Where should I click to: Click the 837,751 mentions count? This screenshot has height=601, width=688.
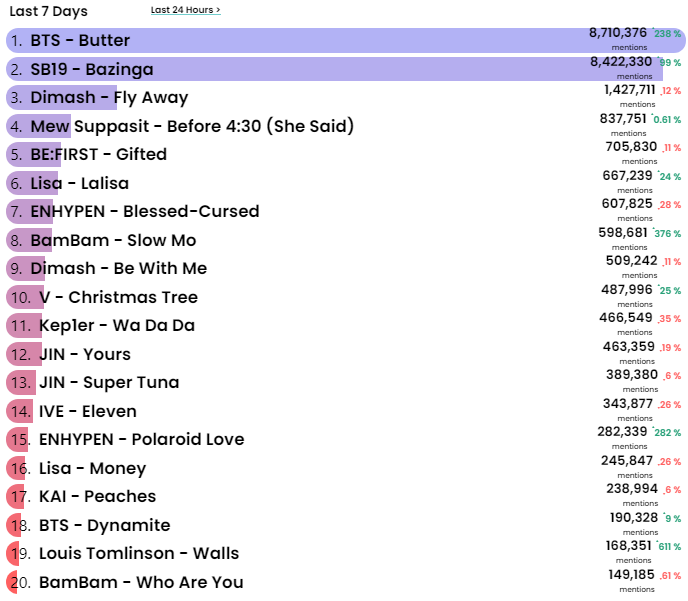coord(623,118)
